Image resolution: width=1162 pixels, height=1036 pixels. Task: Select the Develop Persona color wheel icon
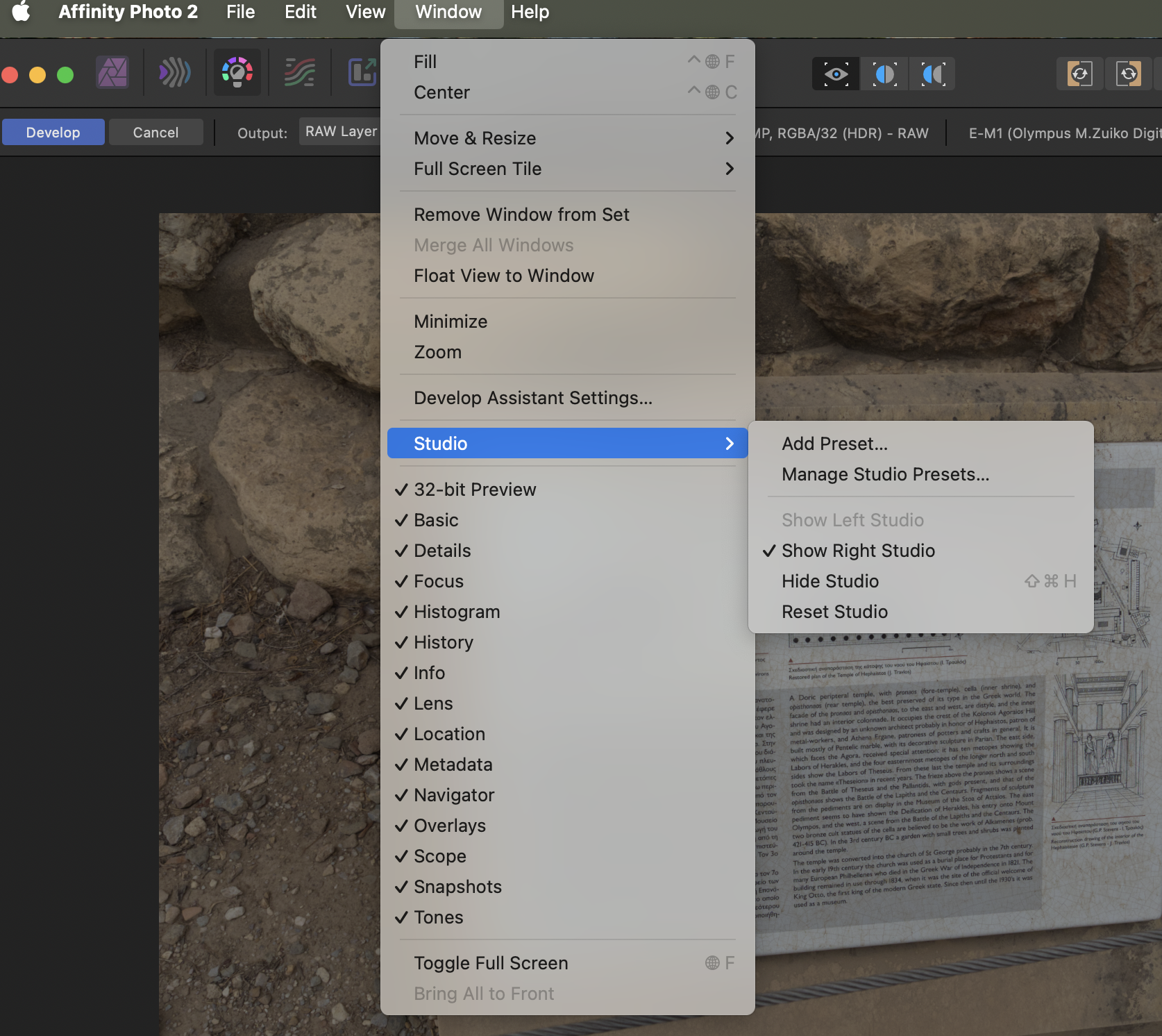(237, 72)
